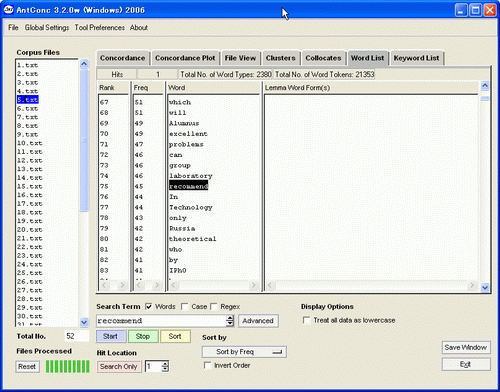Click the corpus files vertical scrollbar thumb
The height and width of the screenshot is (392, 500).
[x=84, y=140]
